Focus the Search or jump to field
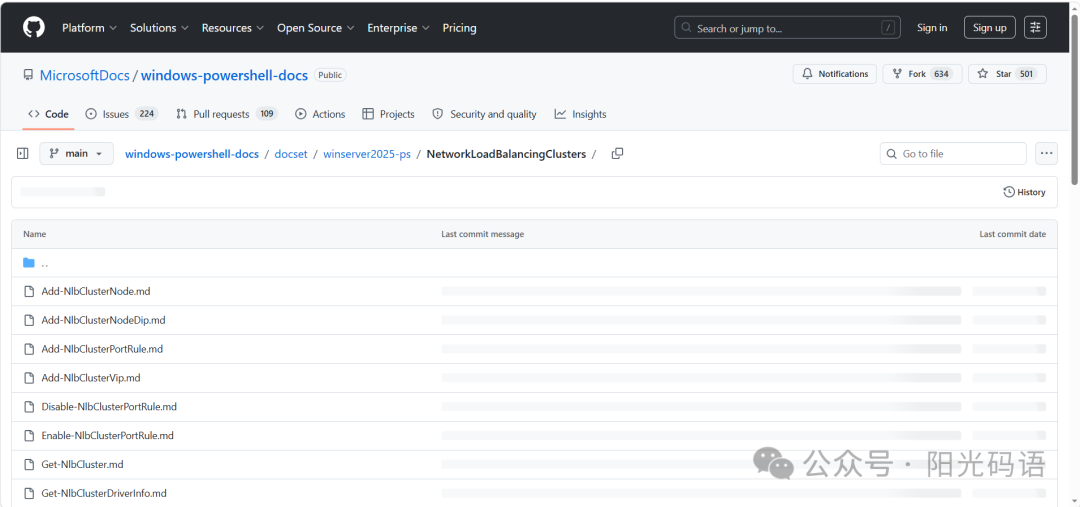The image size is (1080, 507). (x=787, y=28)
